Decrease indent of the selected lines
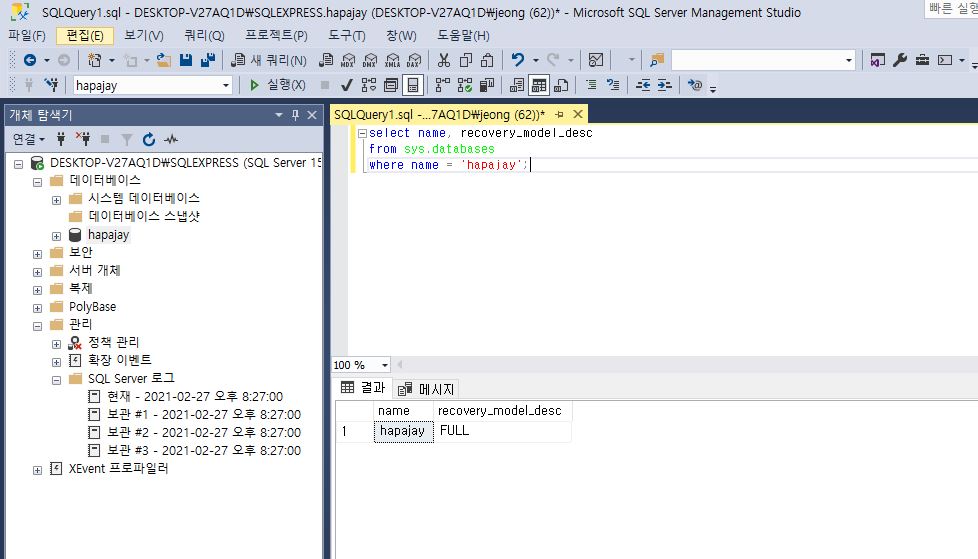 643,85
